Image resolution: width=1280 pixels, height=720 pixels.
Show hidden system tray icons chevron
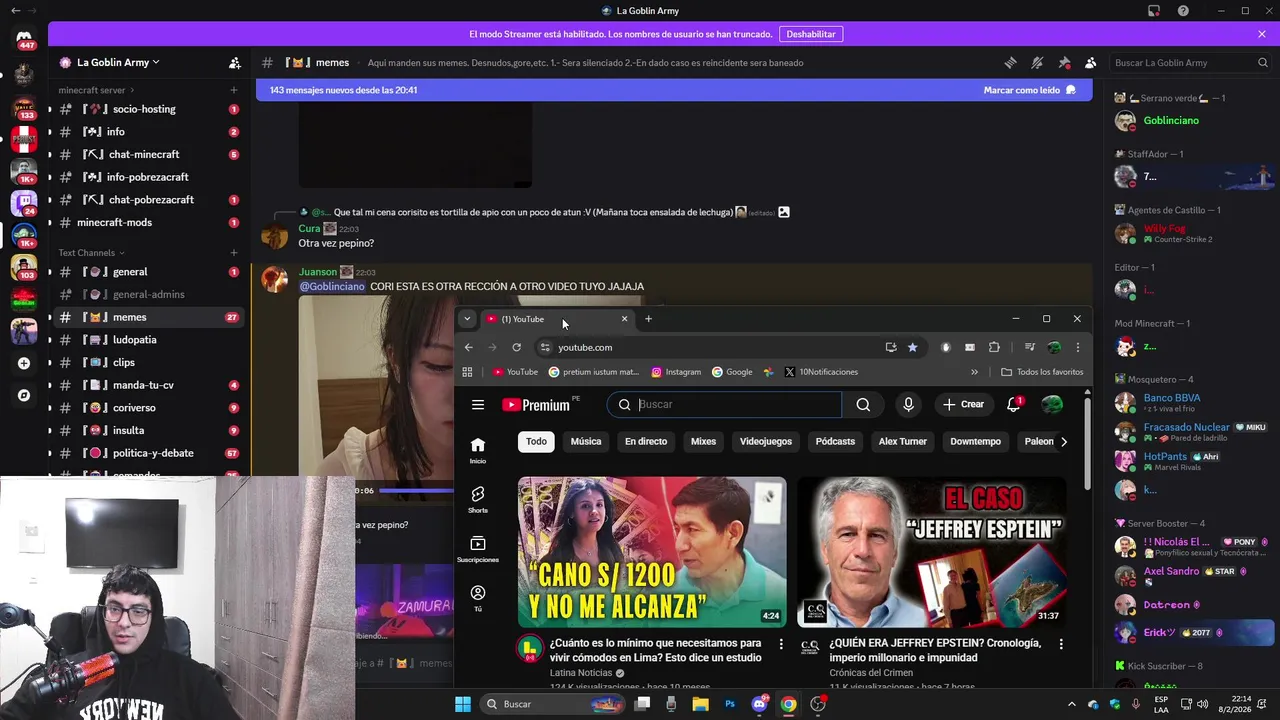click(1071, 704)
